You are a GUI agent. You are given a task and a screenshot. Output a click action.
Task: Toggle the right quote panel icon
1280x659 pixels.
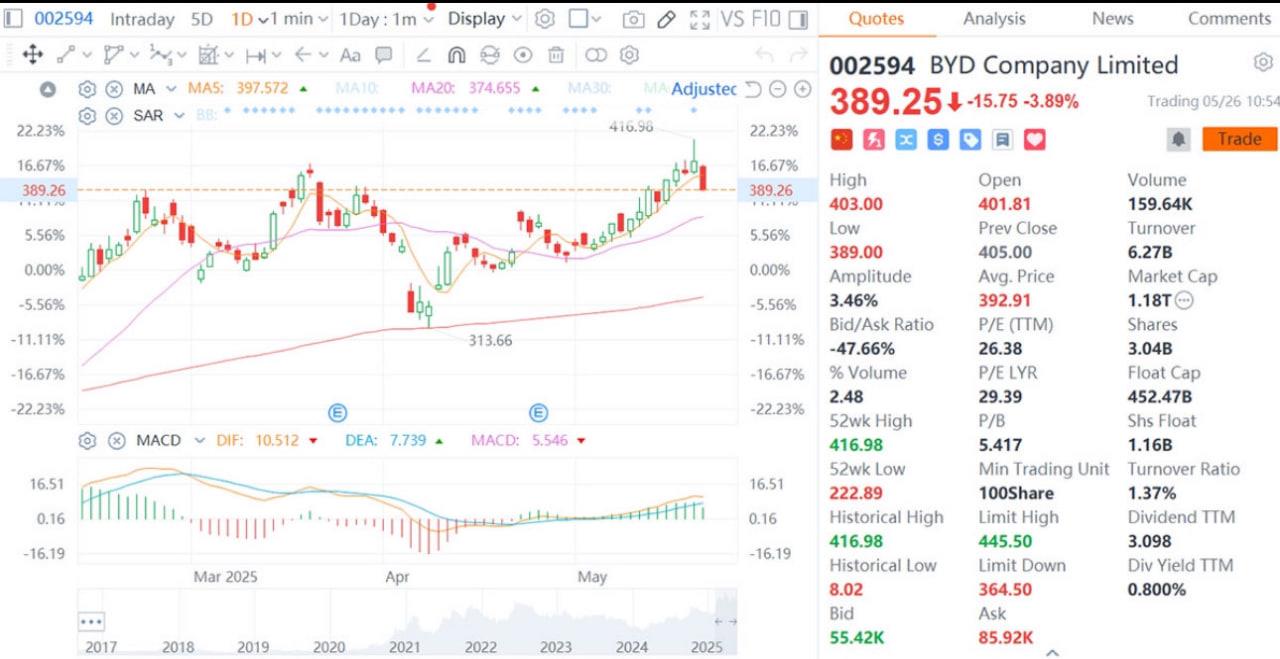point(797,19)
